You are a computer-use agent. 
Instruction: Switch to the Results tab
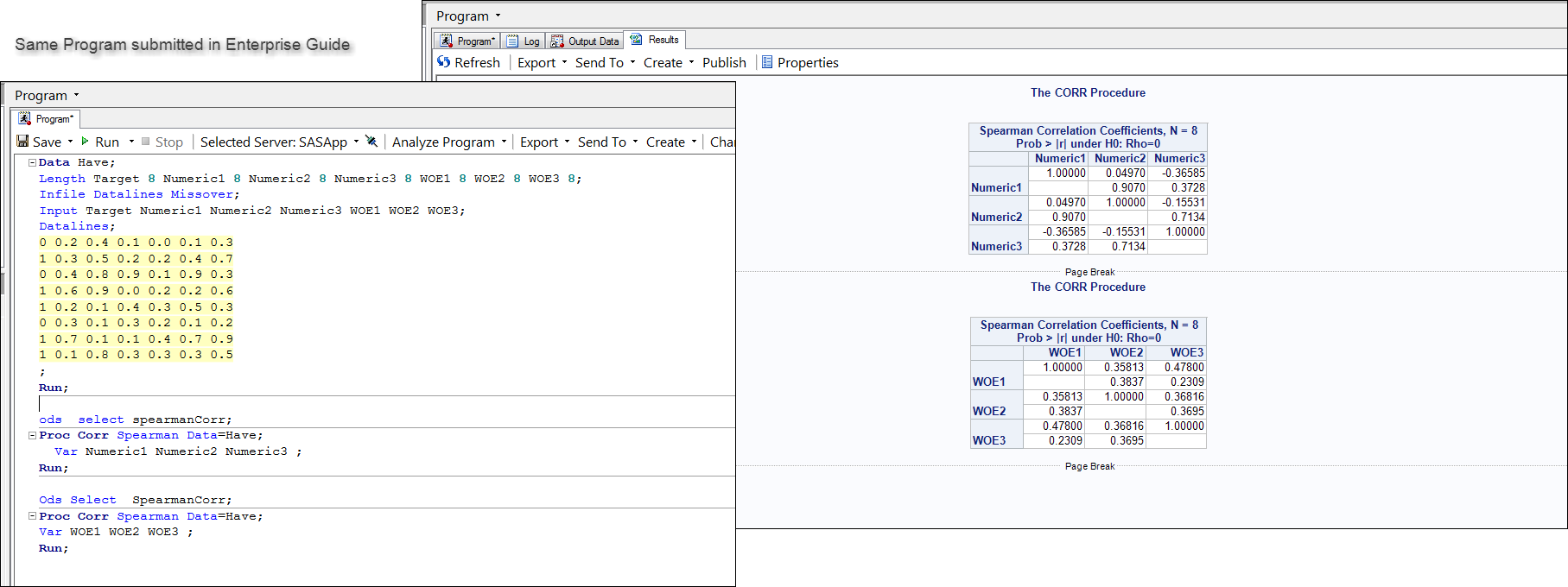tap(655, 40)
